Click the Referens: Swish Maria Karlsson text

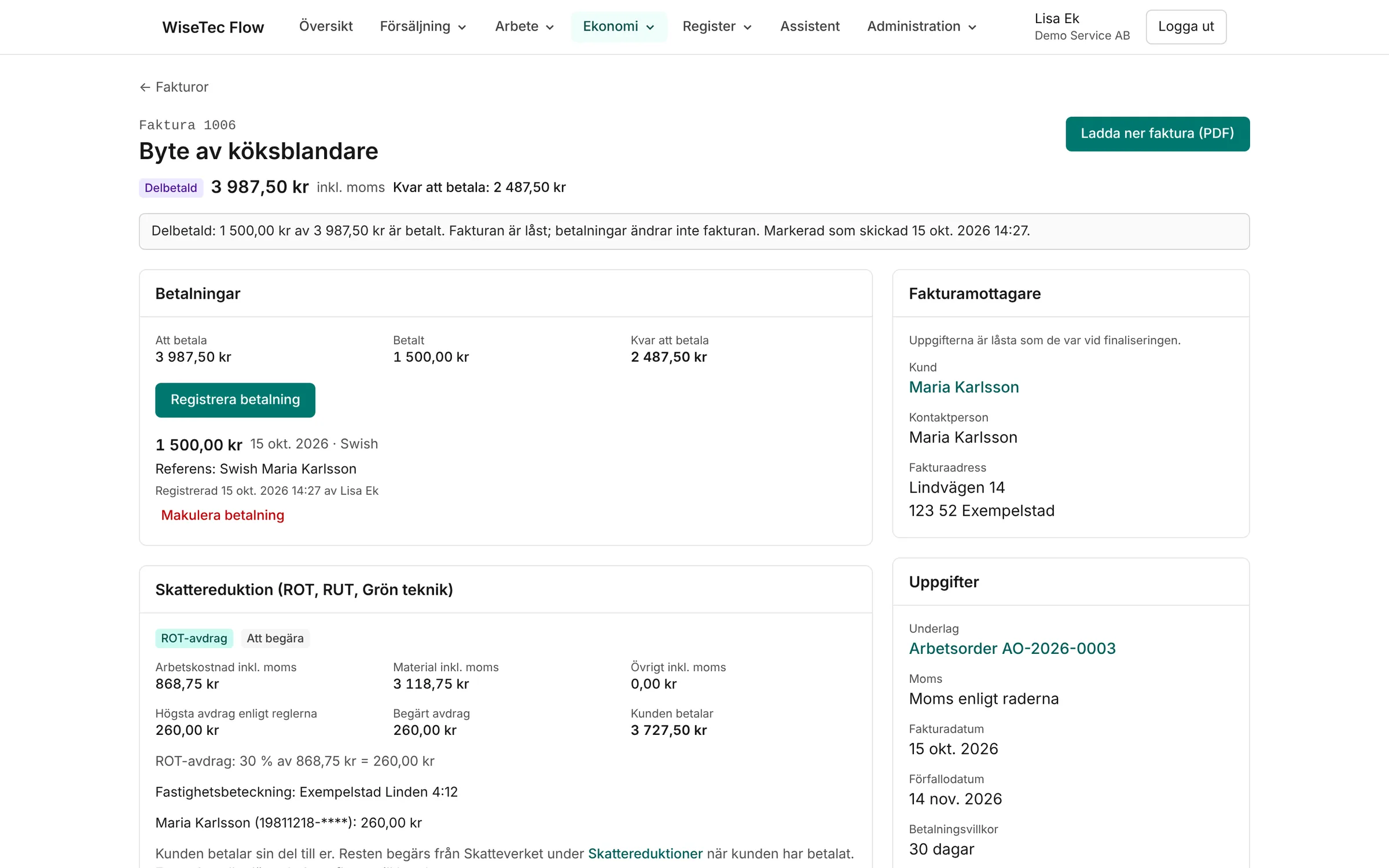[256, 469]
